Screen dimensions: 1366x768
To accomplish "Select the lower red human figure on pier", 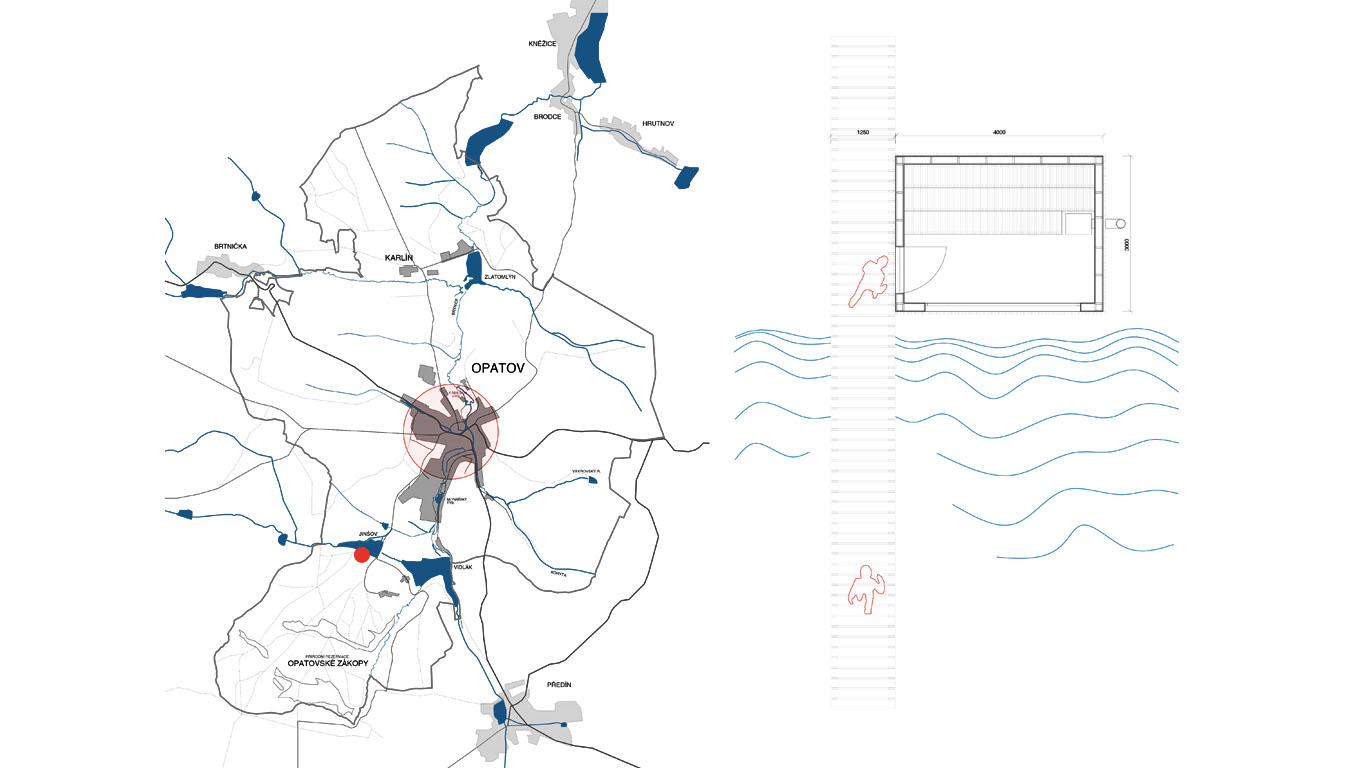I will click(x=861, y=588).
